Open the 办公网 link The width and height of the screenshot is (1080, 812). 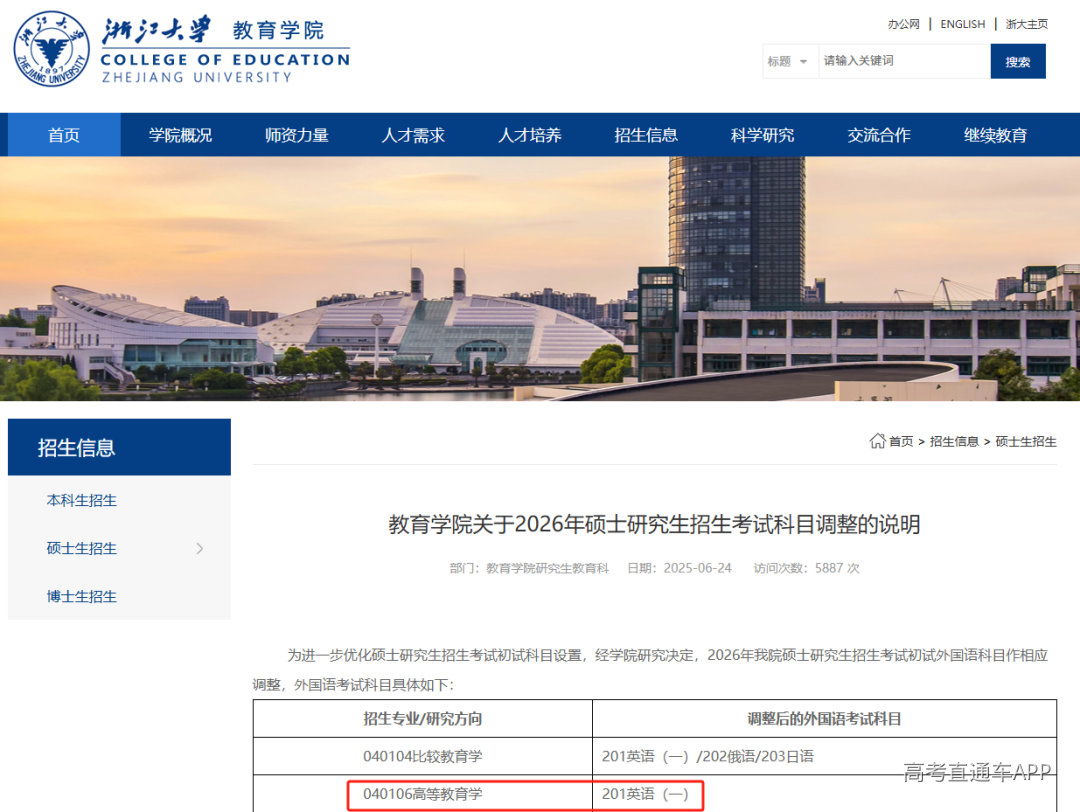click(x=904, y=24)
